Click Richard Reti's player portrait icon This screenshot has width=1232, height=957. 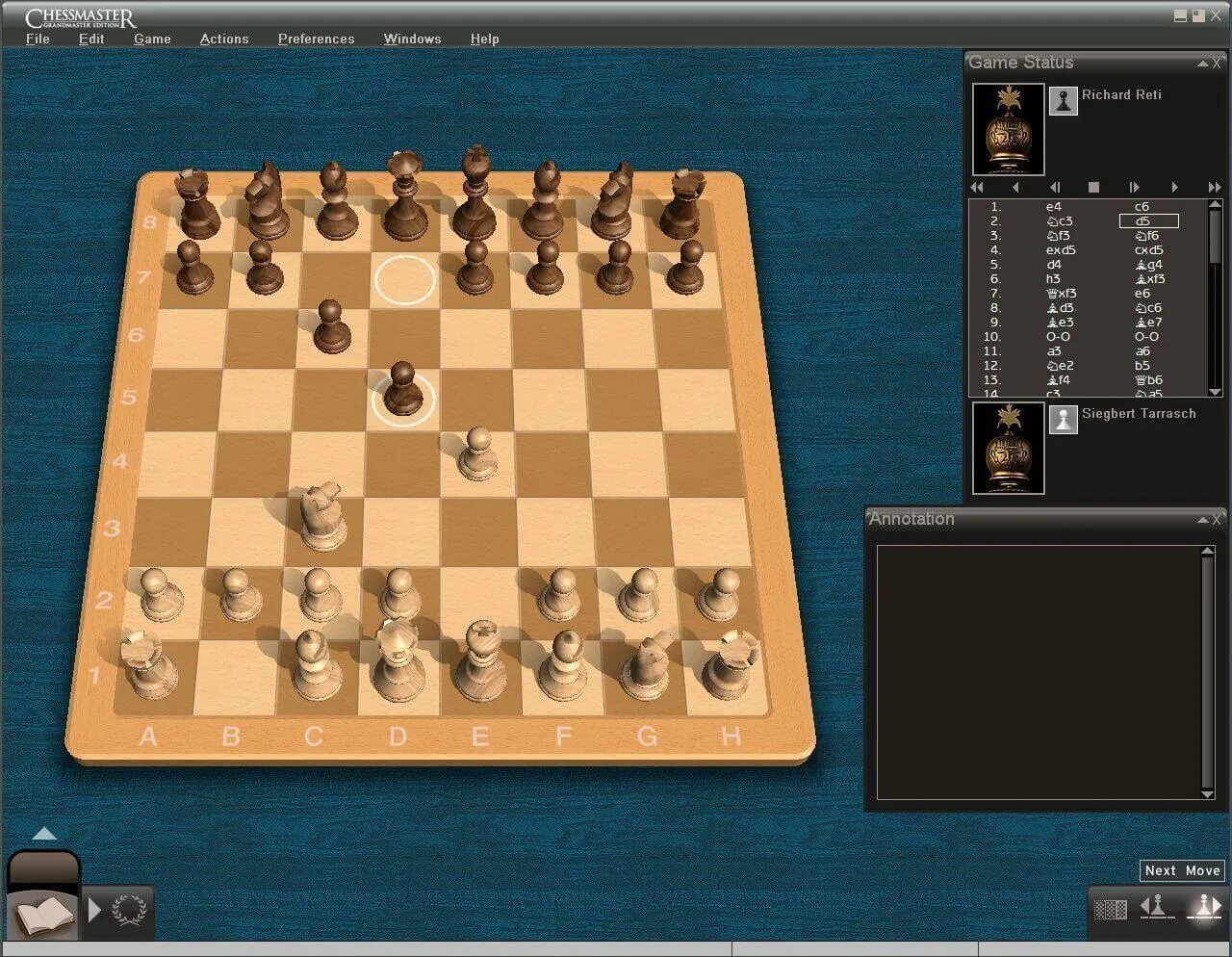pyautogui.click(x=1063, y=99)
